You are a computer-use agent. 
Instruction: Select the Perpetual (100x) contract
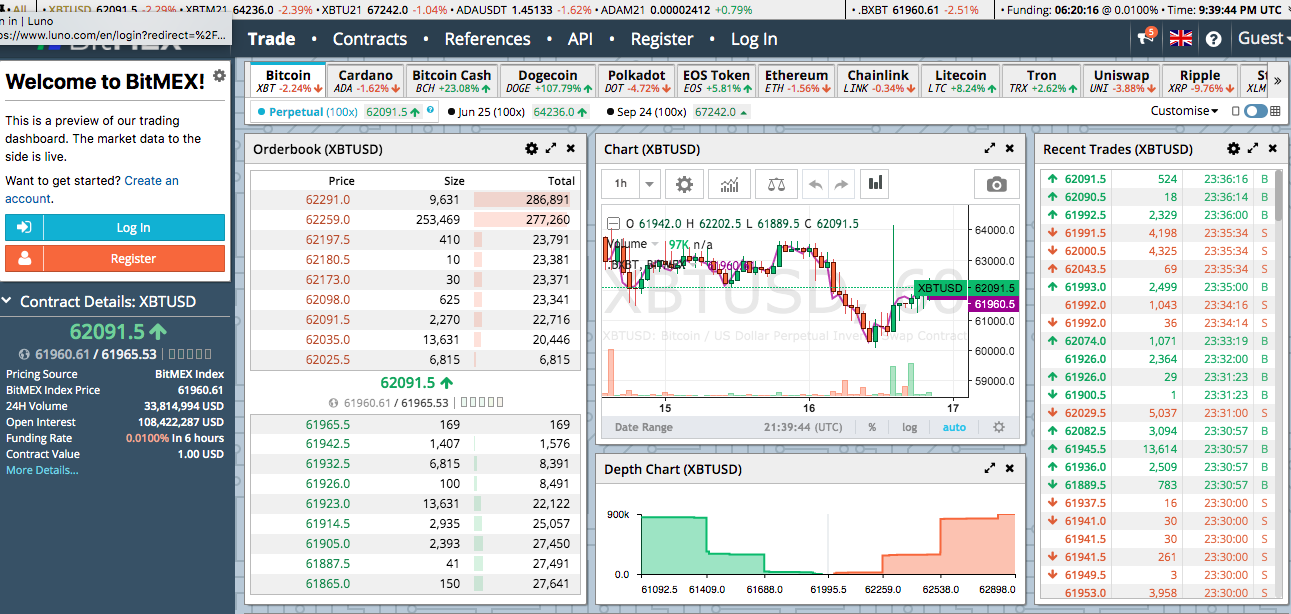point(314,112)
